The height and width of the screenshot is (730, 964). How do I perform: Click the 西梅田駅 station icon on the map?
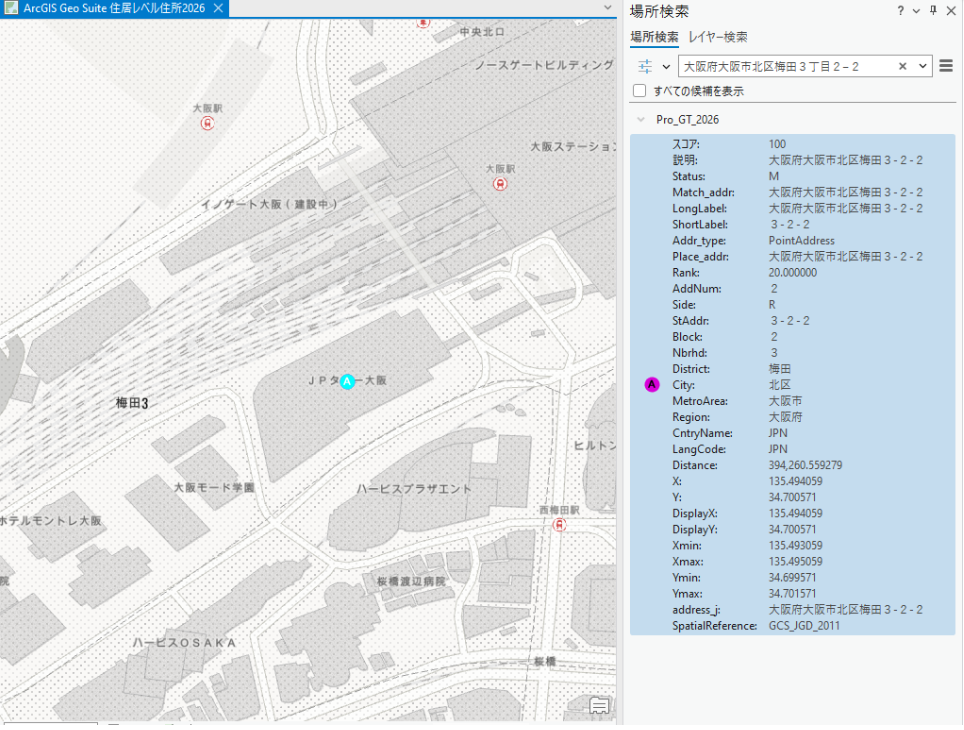click(x=558, y=524)
